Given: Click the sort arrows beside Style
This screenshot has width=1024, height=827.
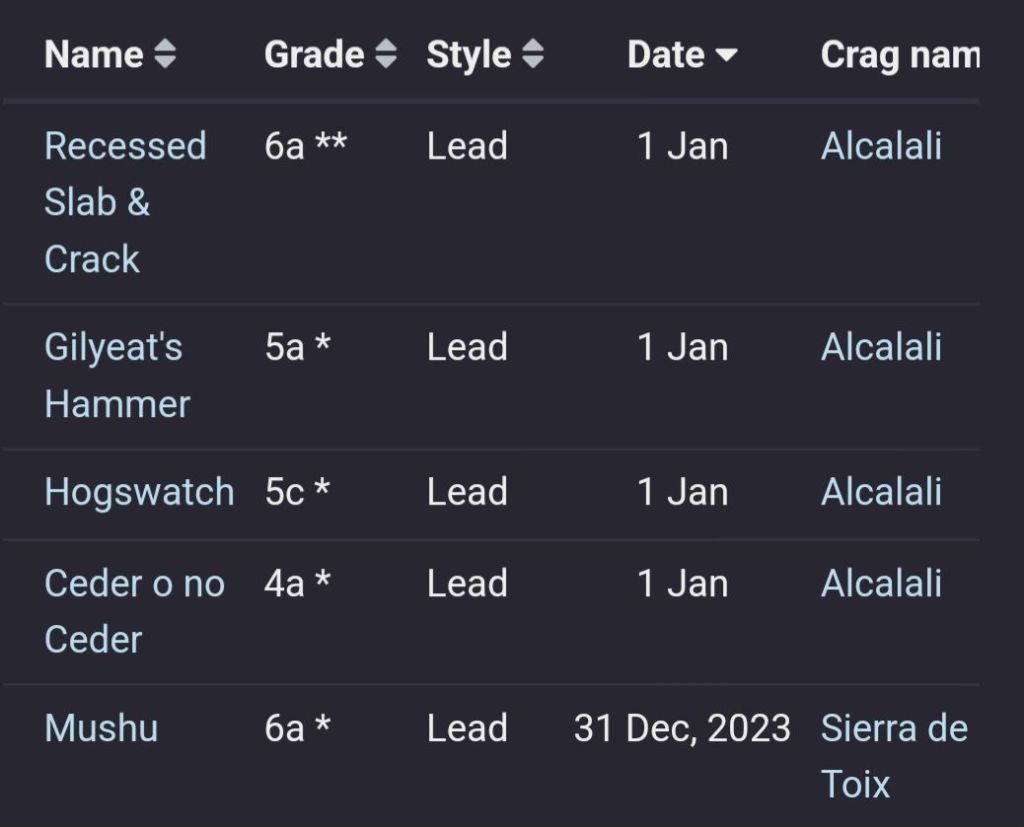Looking at the screenshot, I should [x=533, y=55].
